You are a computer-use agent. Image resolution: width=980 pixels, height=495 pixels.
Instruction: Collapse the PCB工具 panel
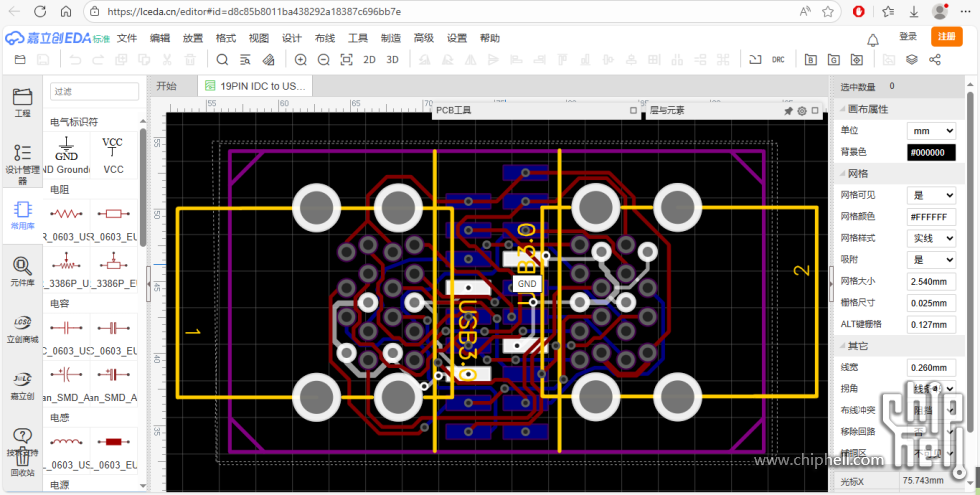(x=633, y=111)
